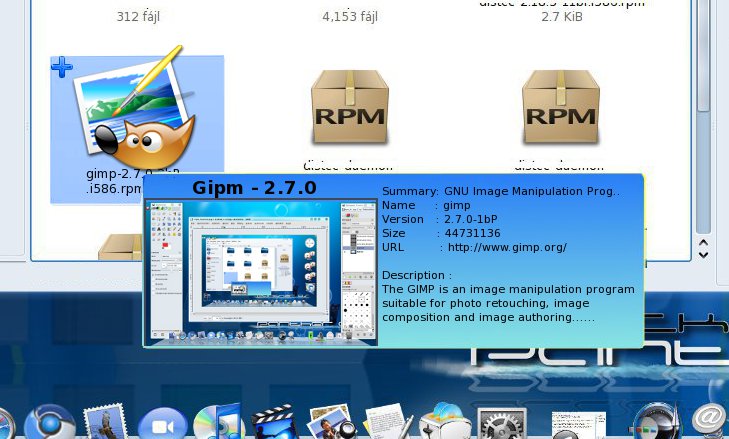The height and width of the screenshot is (439, 729).
Task: Select the gimp-2.7.0 rpm file icon
Action: click(135, 106)
